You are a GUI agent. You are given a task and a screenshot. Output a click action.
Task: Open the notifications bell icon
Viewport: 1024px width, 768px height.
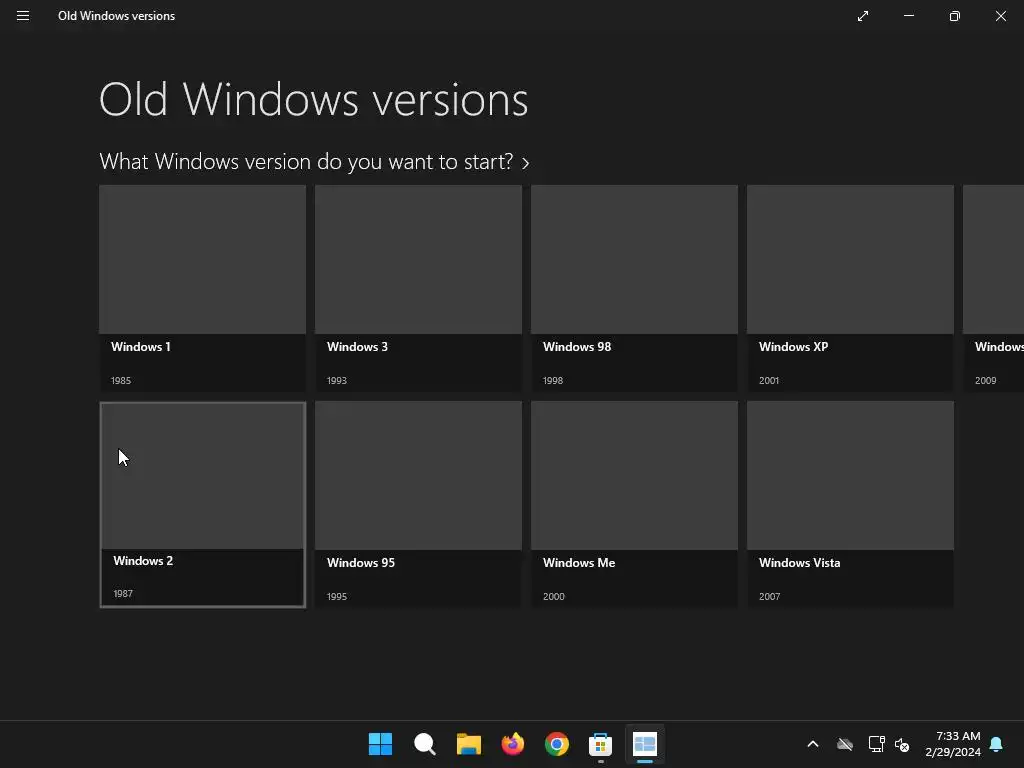pos(996,744)
